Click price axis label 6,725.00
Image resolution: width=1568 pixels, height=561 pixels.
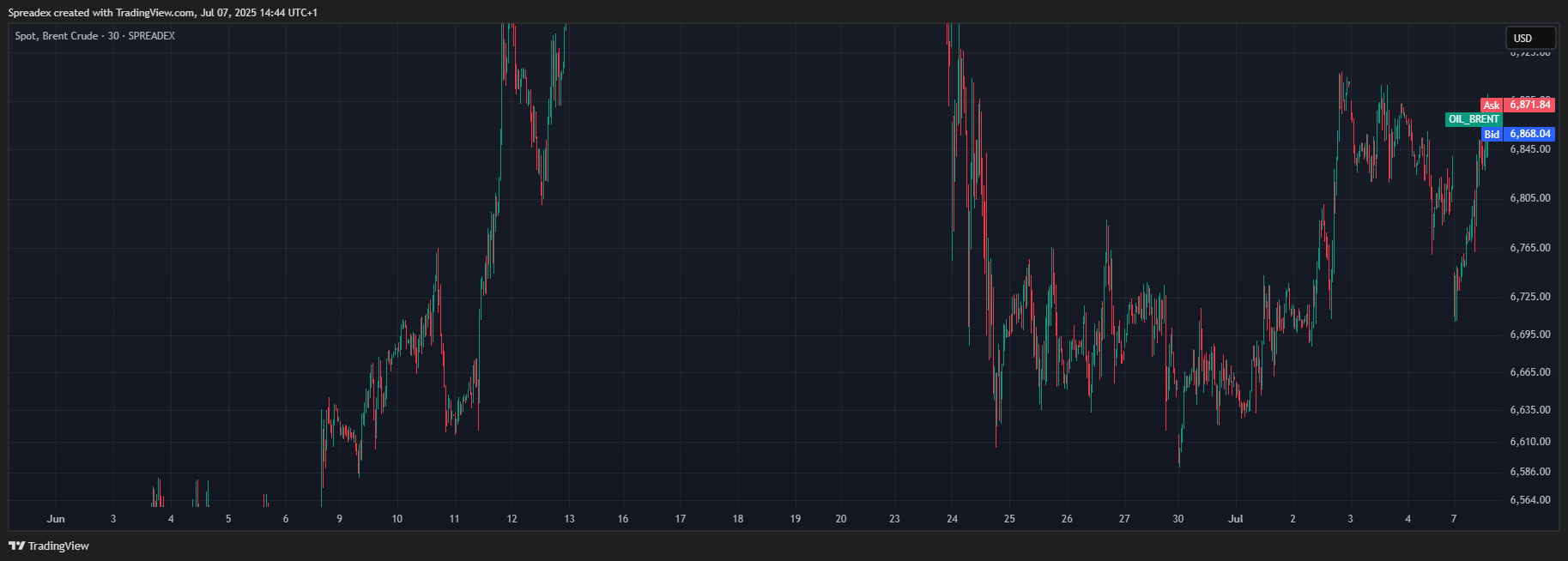[x=1529, y=297]
